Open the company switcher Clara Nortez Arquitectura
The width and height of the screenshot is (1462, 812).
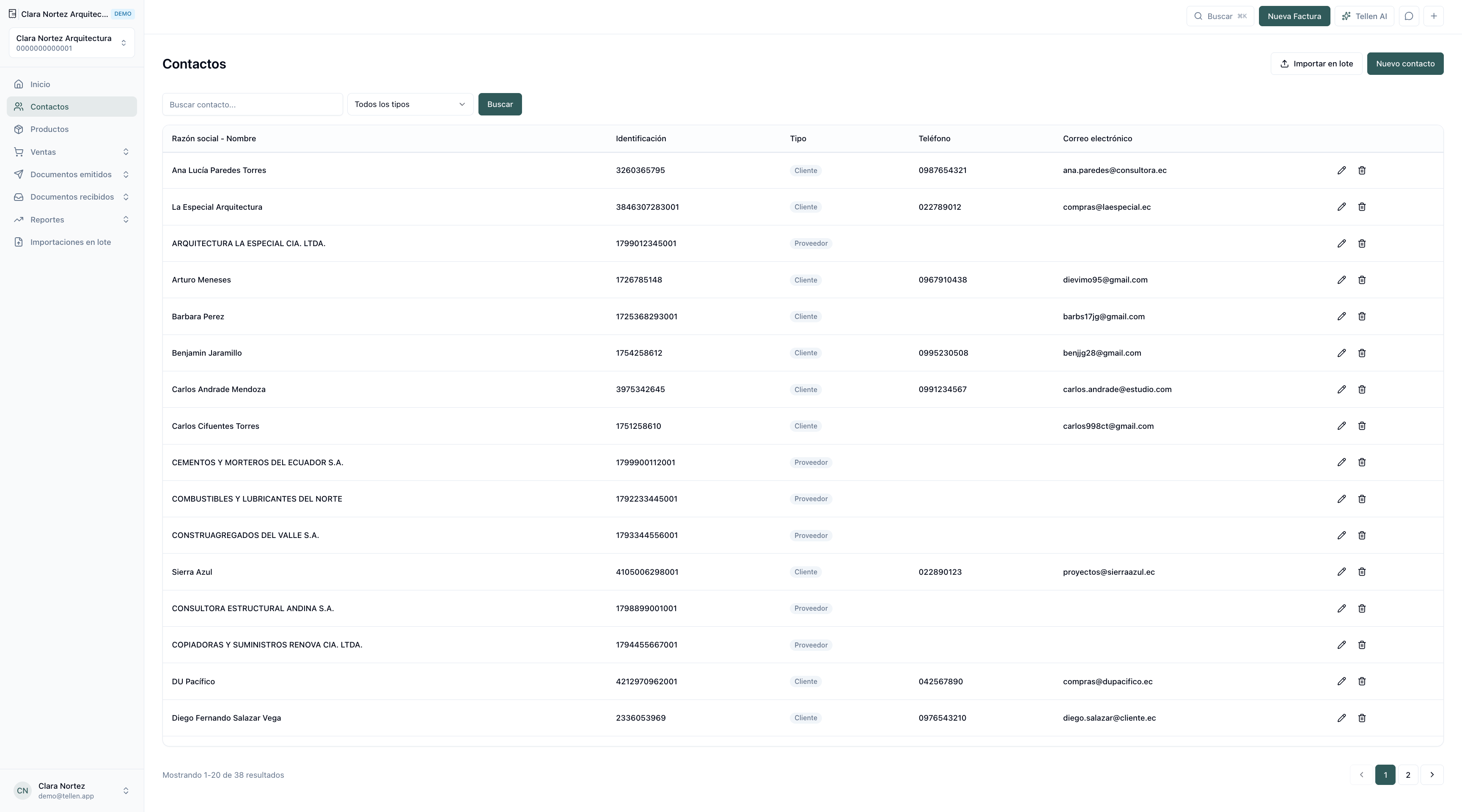71,43
